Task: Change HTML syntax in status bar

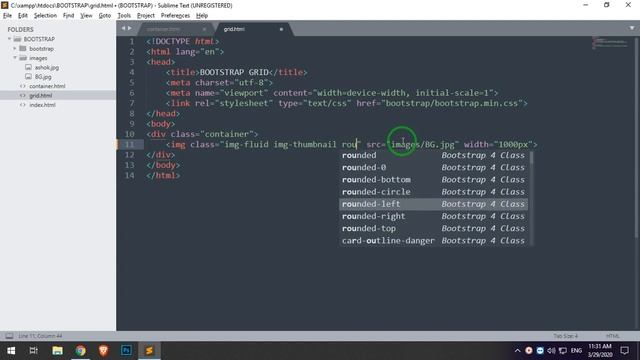Action: click(x=612, y=336)
